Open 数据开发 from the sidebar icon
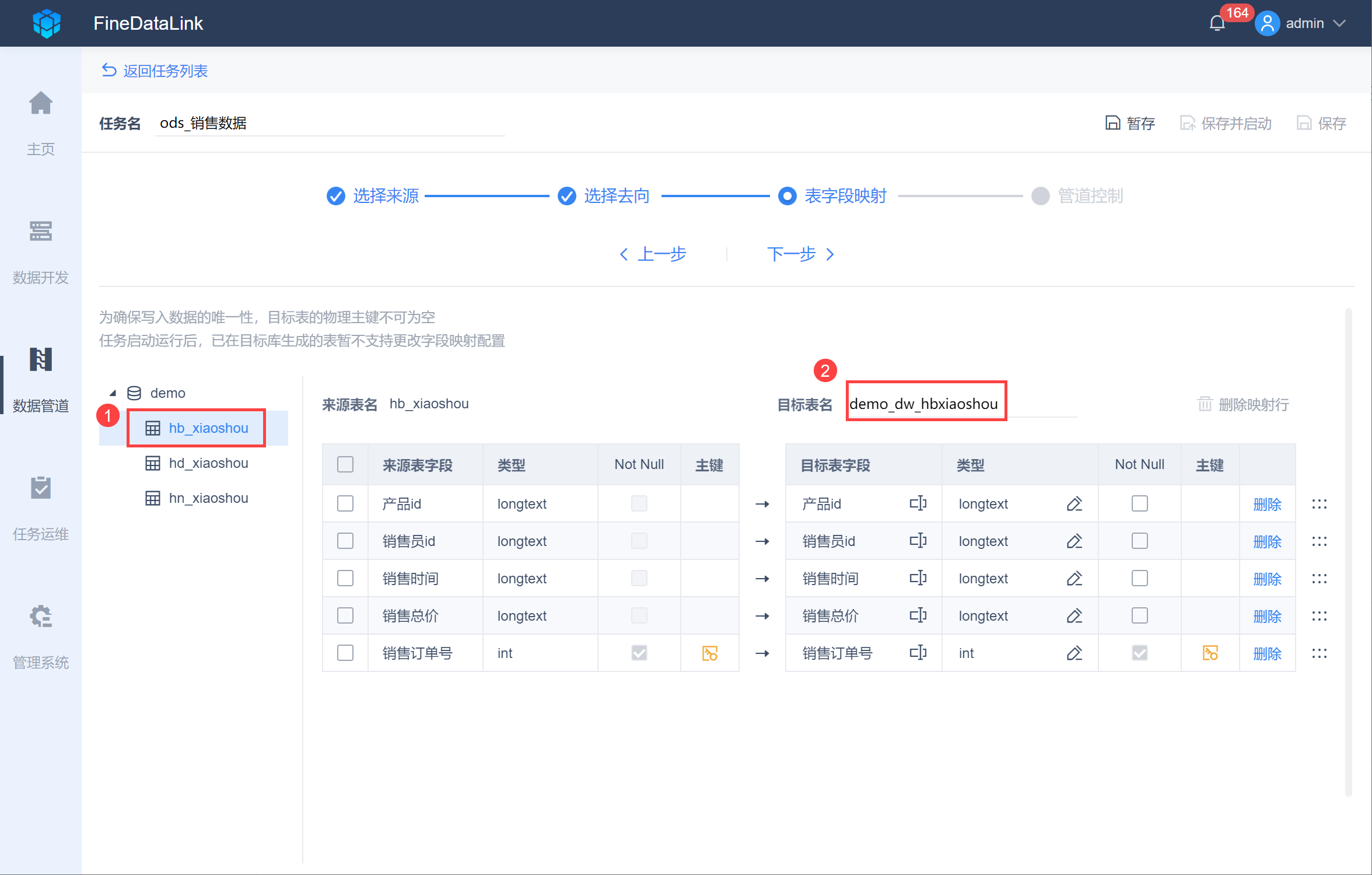 coord(41,232)
